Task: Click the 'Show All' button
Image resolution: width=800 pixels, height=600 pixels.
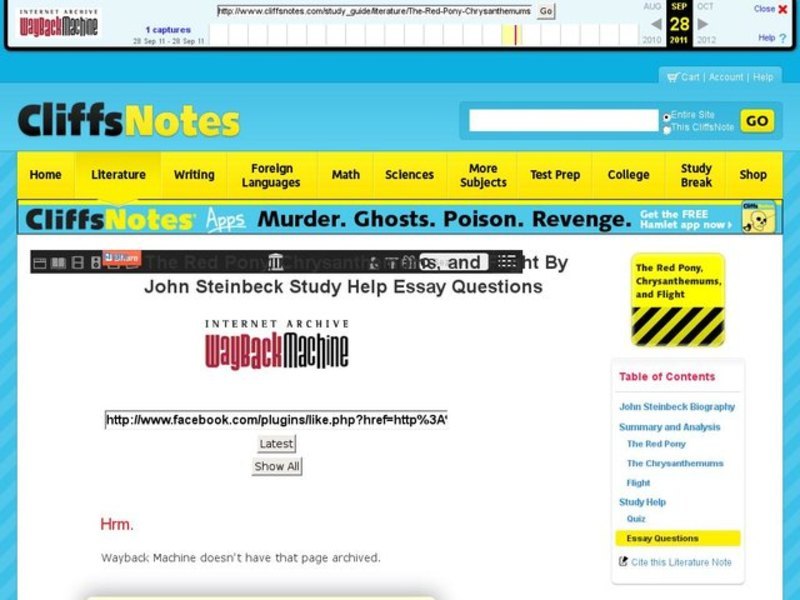Action: pos(276,465)
